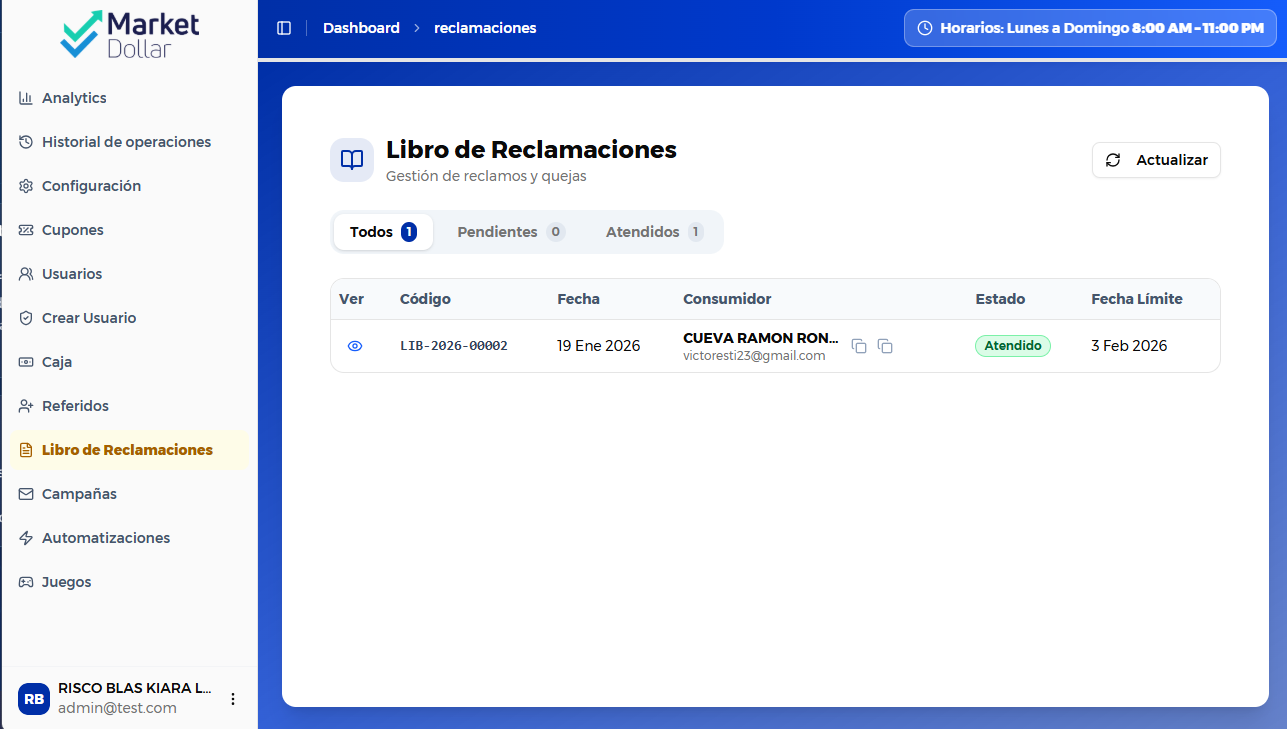Go to Configuración page

(x=129, y=186)
